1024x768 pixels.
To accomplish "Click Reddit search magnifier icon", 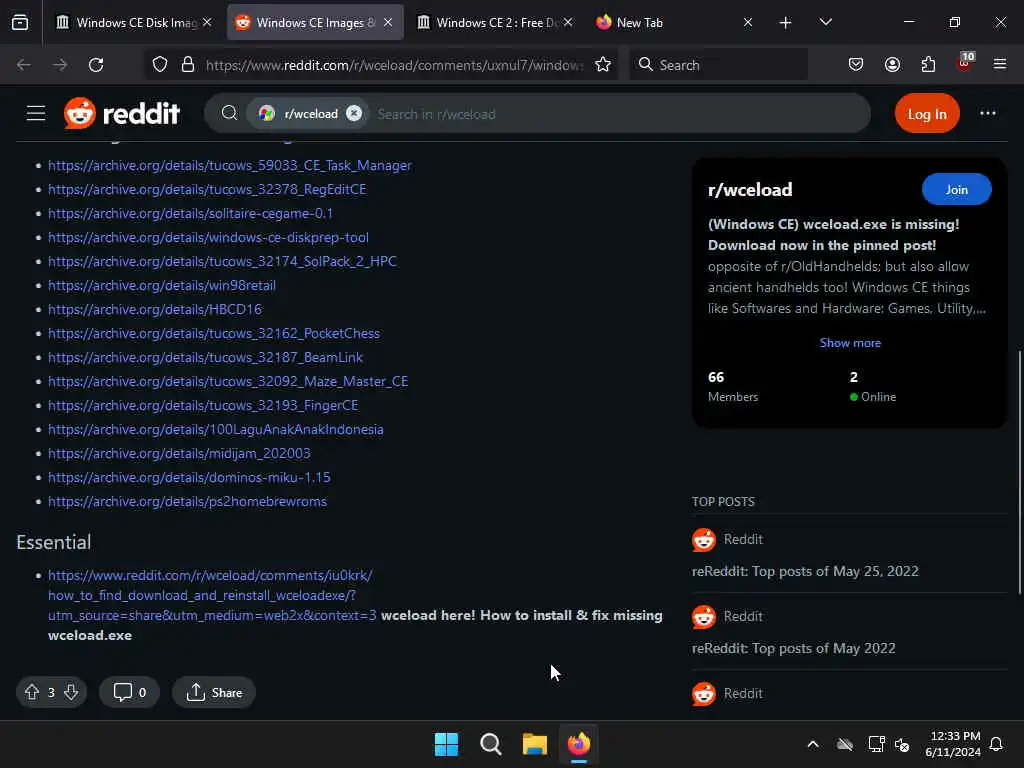I will (x=229, y=114).
